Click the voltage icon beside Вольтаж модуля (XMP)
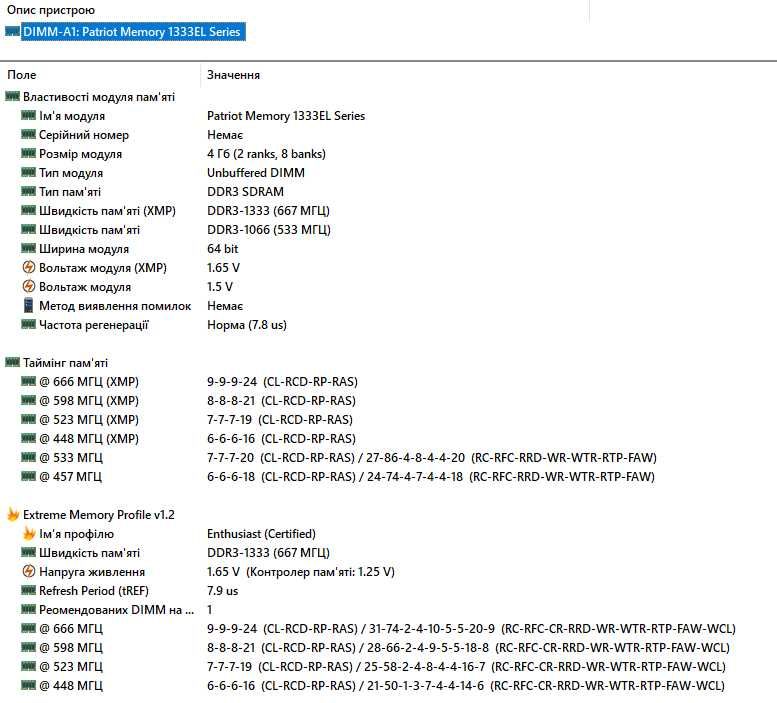777x703 pixels. click(29, 268)
